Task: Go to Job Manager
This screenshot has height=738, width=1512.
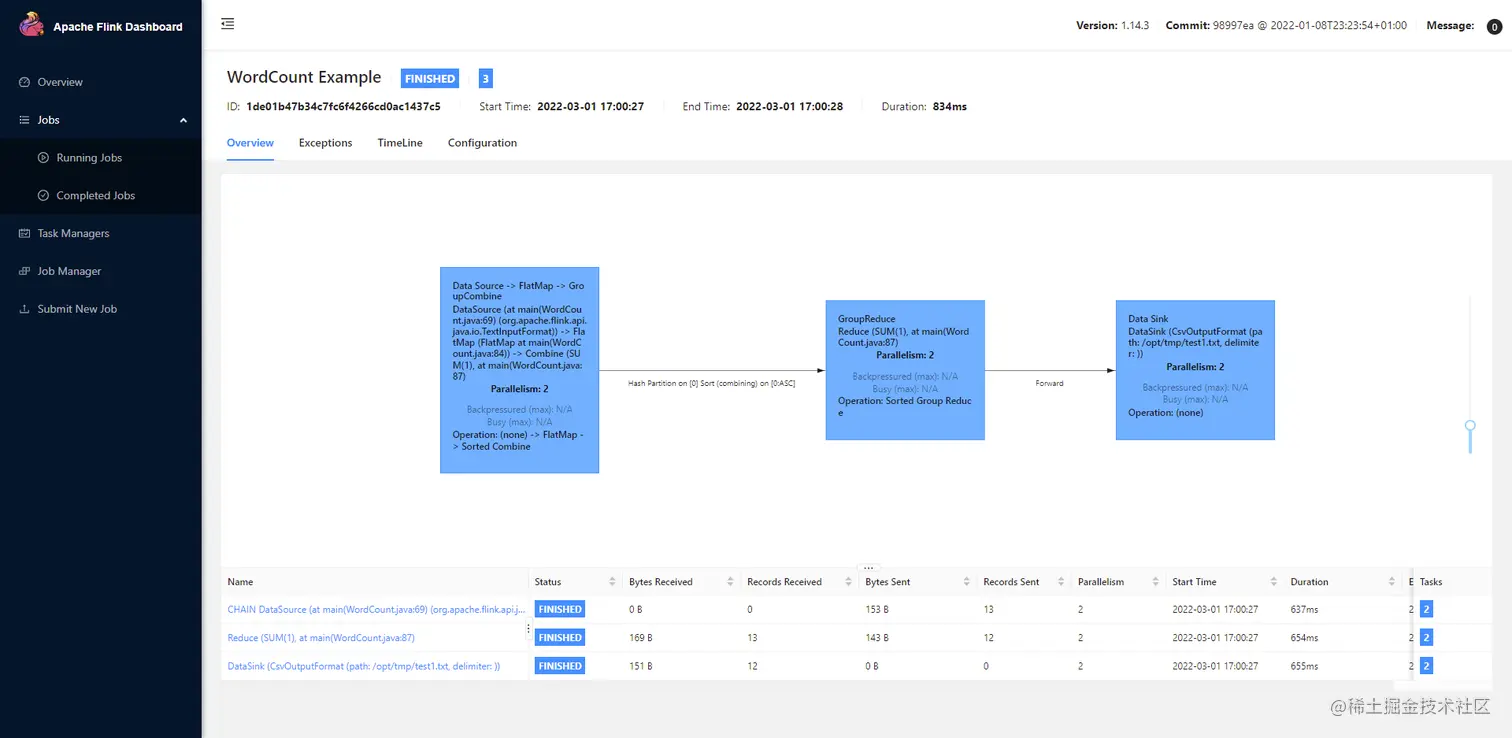Action: 69,271
